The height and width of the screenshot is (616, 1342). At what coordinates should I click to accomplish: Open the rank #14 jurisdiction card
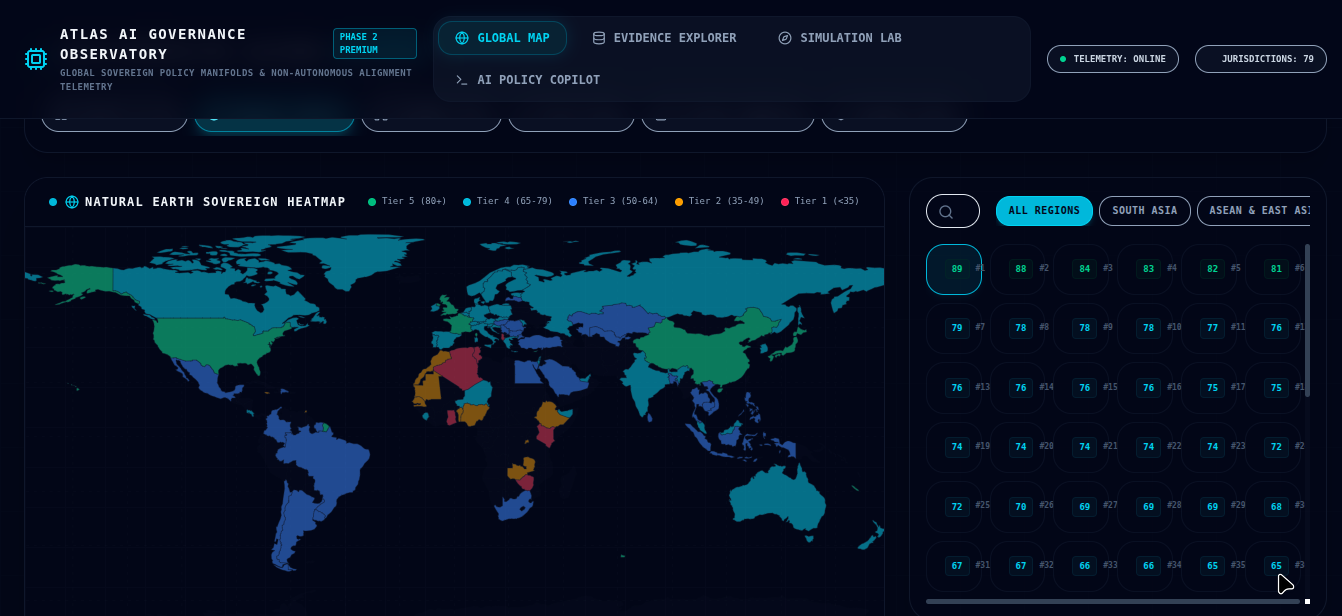point(1018,388)
